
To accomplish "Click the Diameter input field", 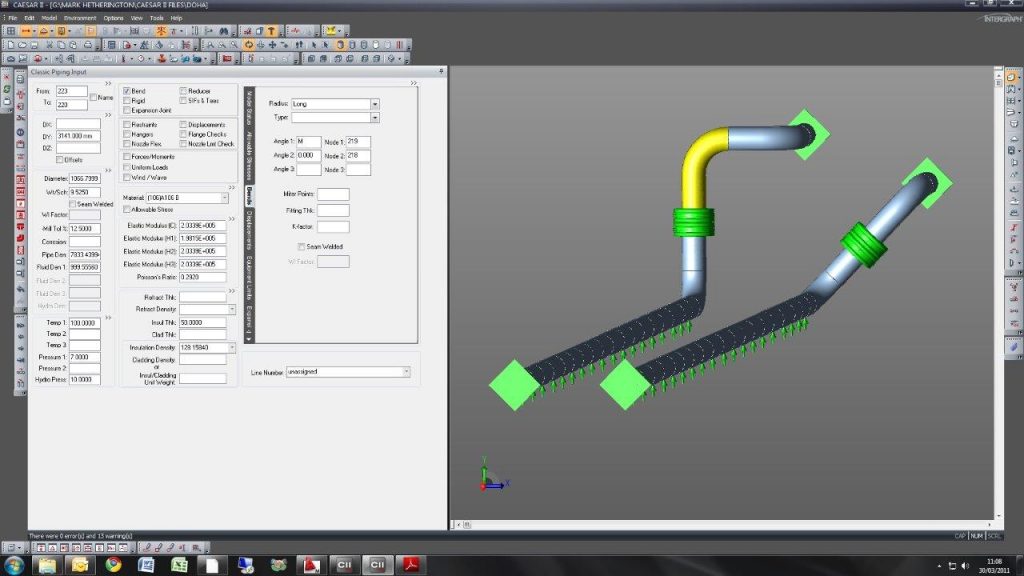I will coord(84,178).
